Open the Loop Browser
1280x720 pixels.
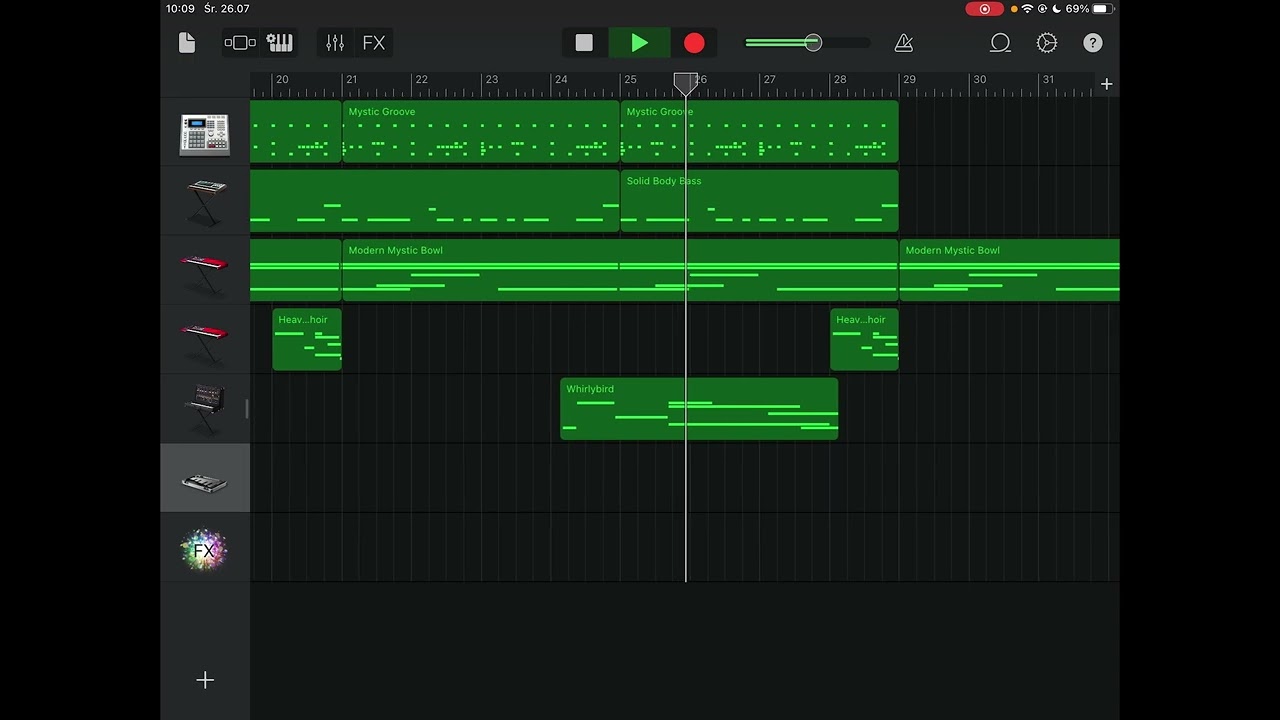click(1000, 43)
